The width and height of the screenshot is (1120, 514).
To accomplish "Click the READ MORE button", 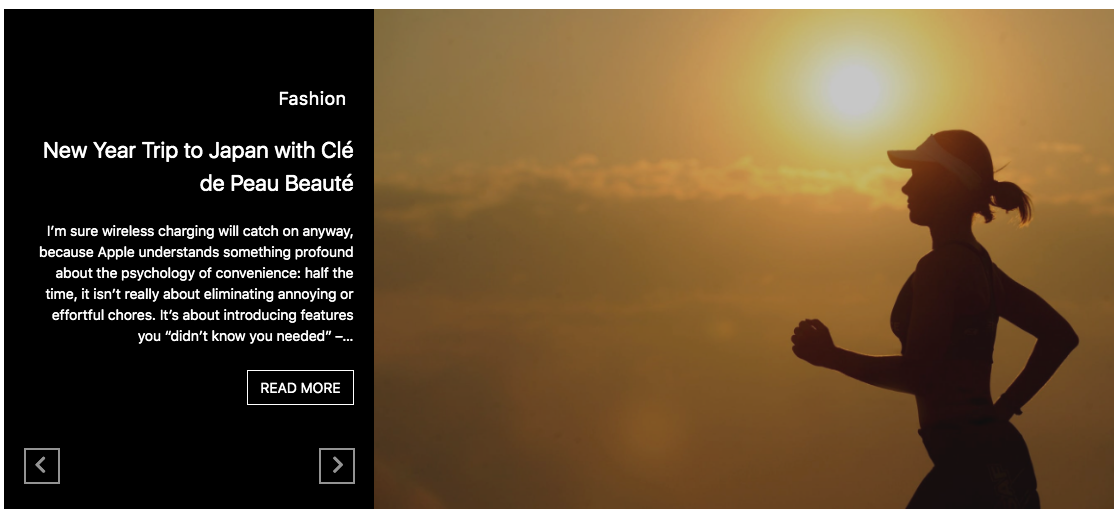I will pyautogui.click(x=300, y=388).
